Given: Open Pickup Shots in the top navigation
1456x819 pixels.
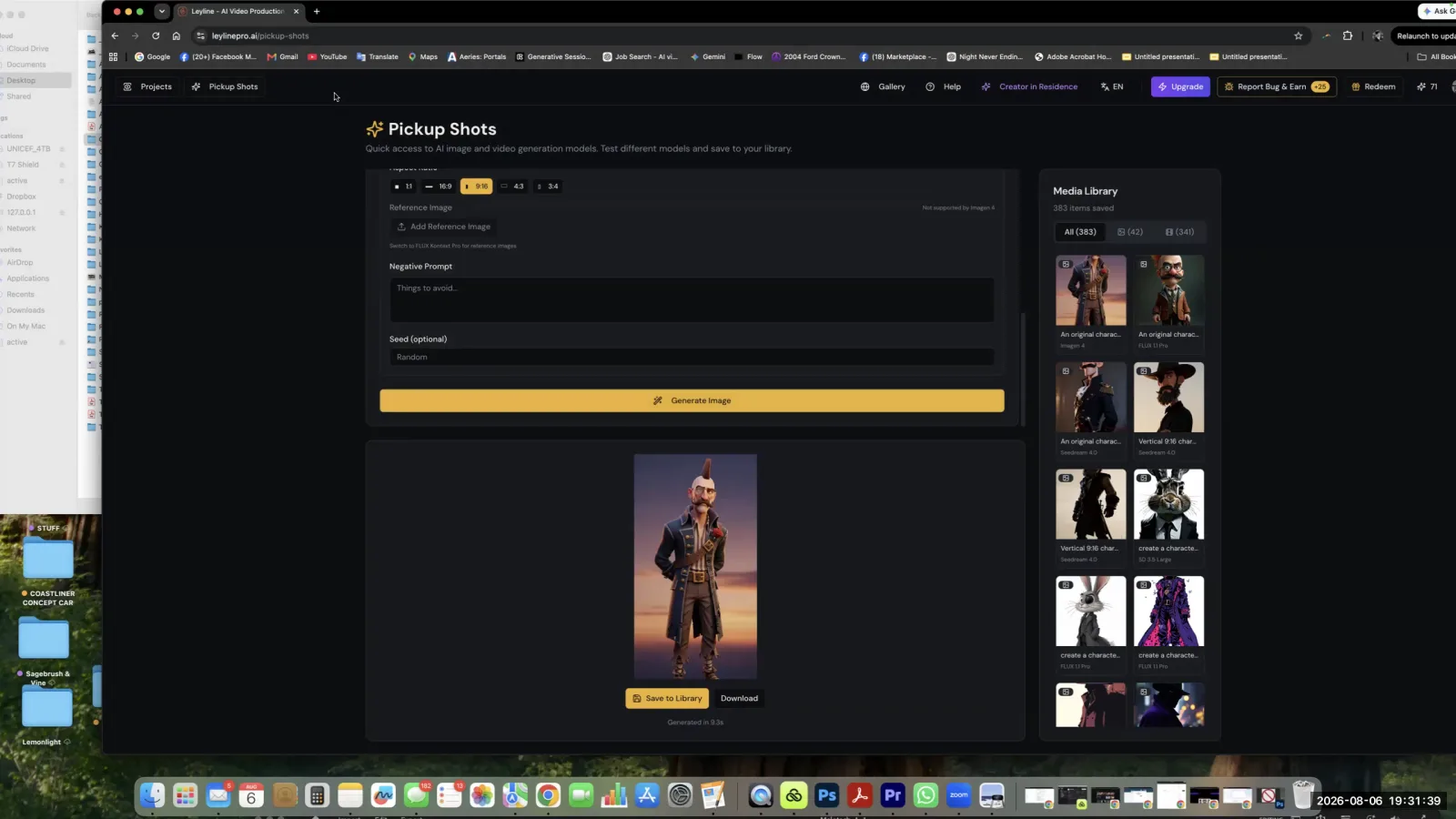Looking at the screenshot, I should click(x=225, y=86).
